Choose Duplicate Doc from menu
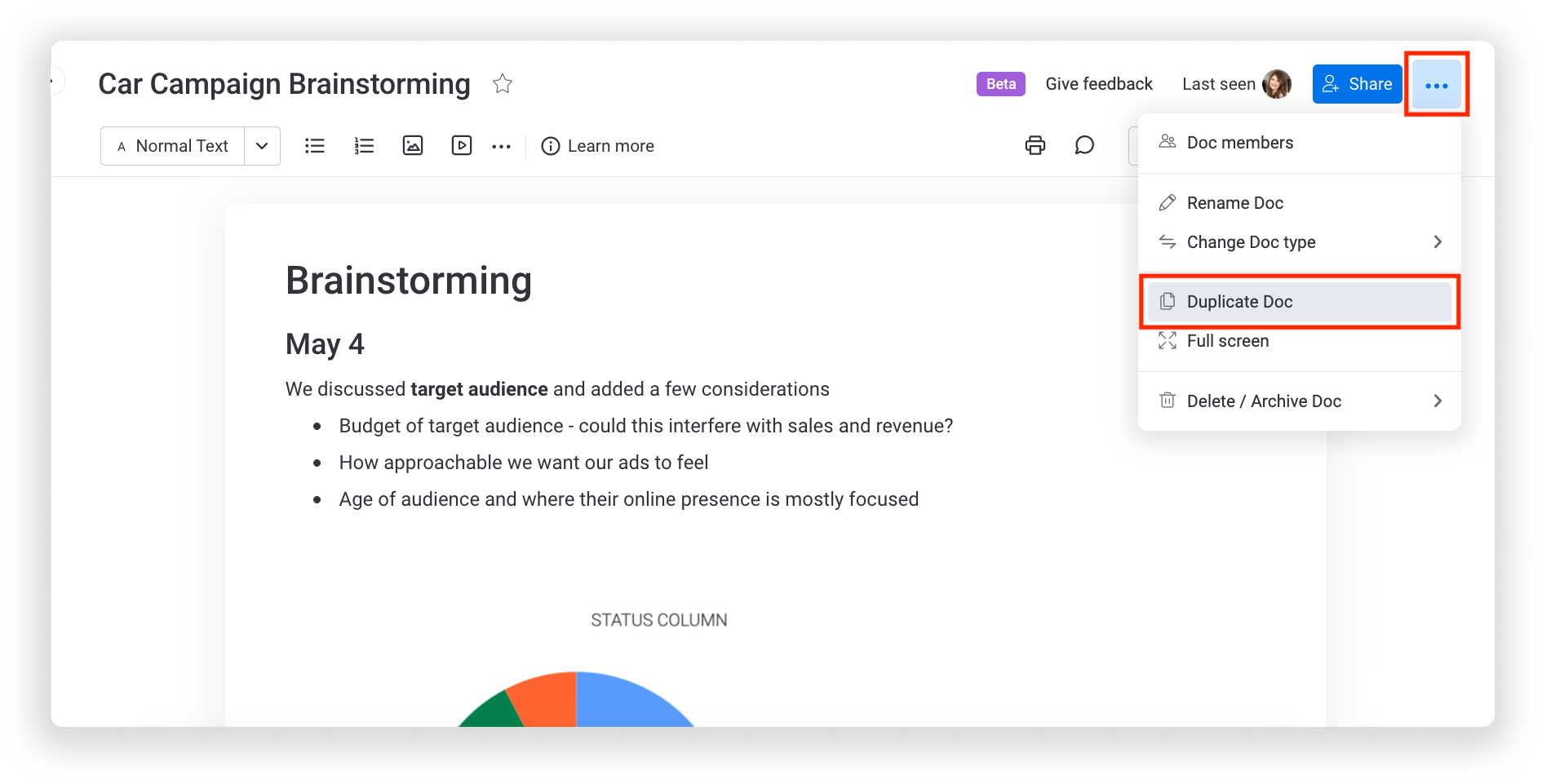The image size is (1542, 784). click(x=1299, y=302)
